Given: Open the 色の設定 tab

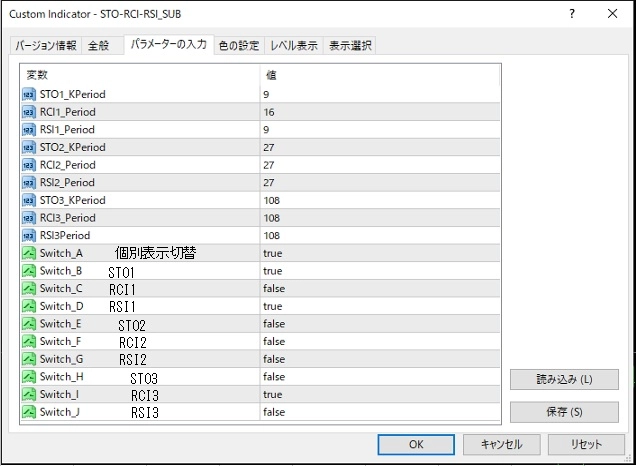Looking at the screenshot, I should point(239,45).
